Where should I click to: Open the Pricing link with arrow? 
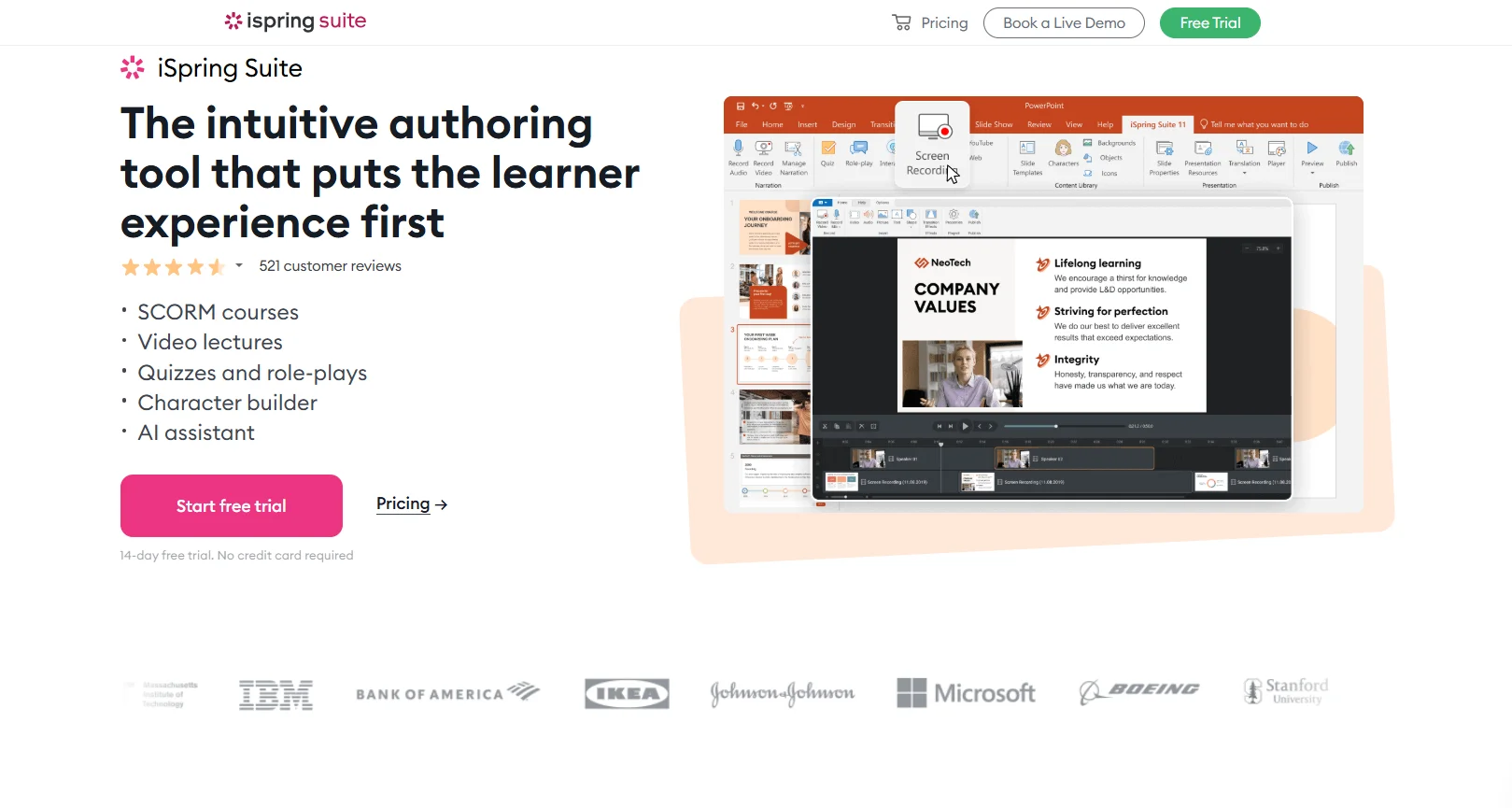coord(411,503)
